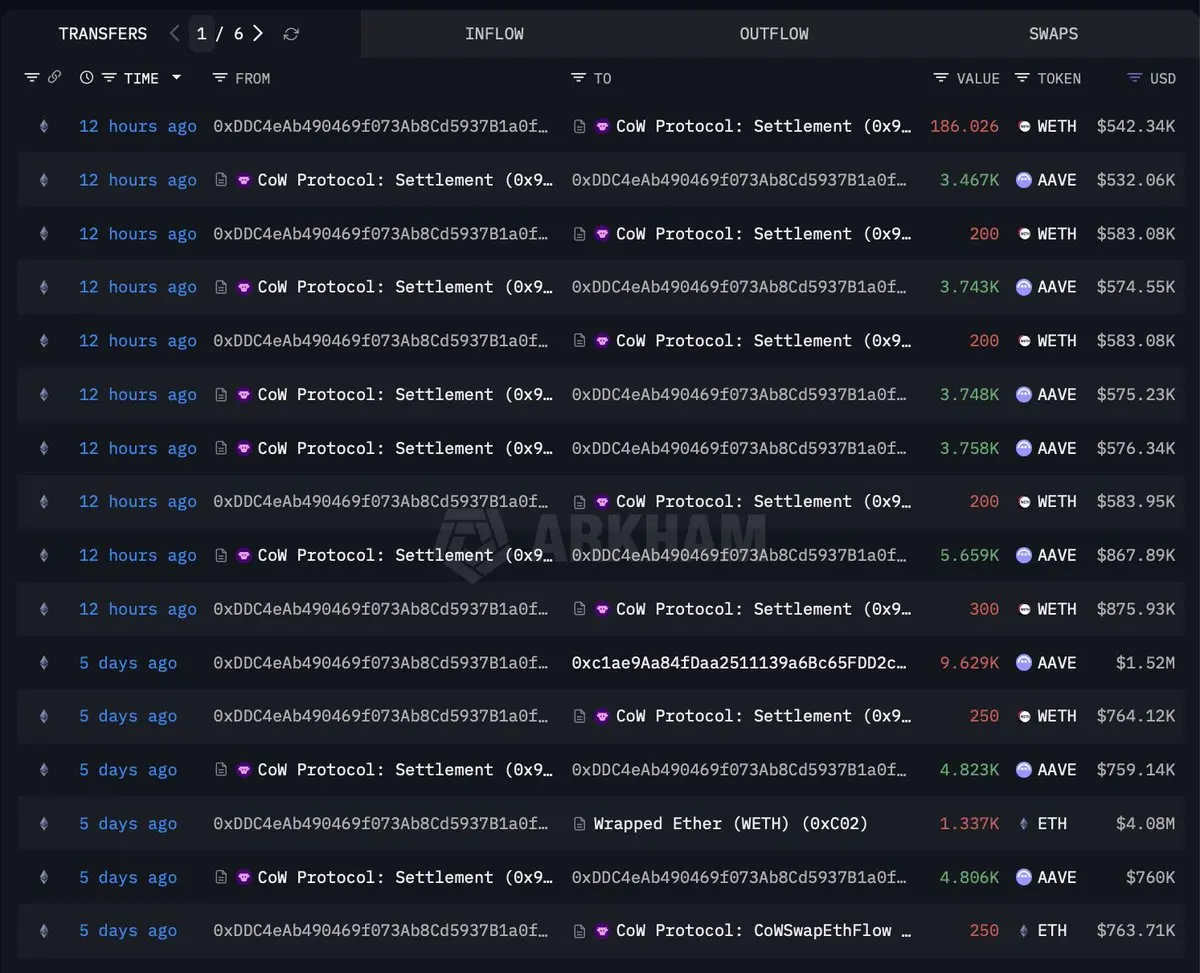The width and height of the screenshot is (1200, 973).
Task: Click the value 5.659K
Action: click(969, 555)
